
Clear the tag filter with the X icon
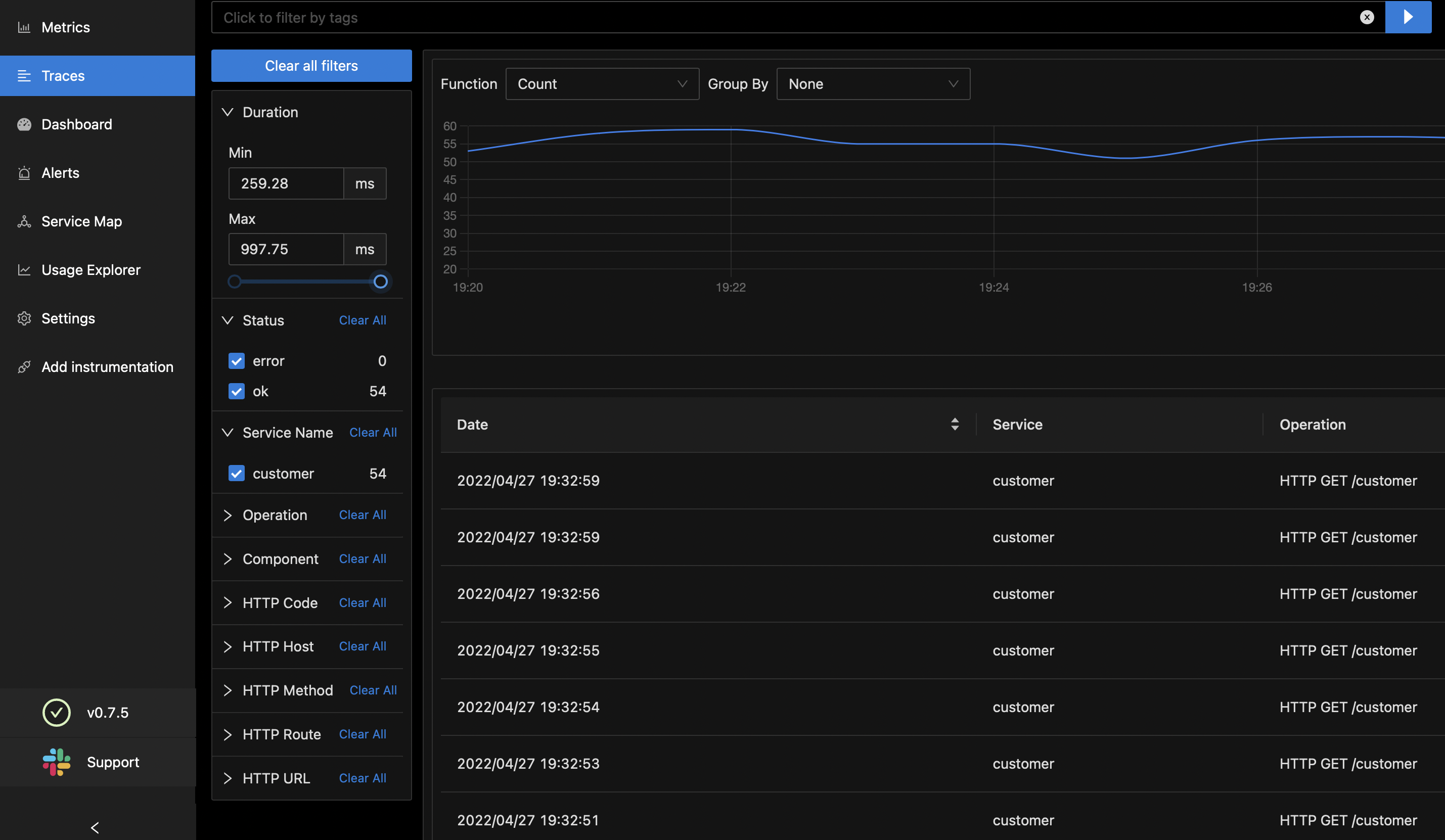click(x=1367, y=17)
